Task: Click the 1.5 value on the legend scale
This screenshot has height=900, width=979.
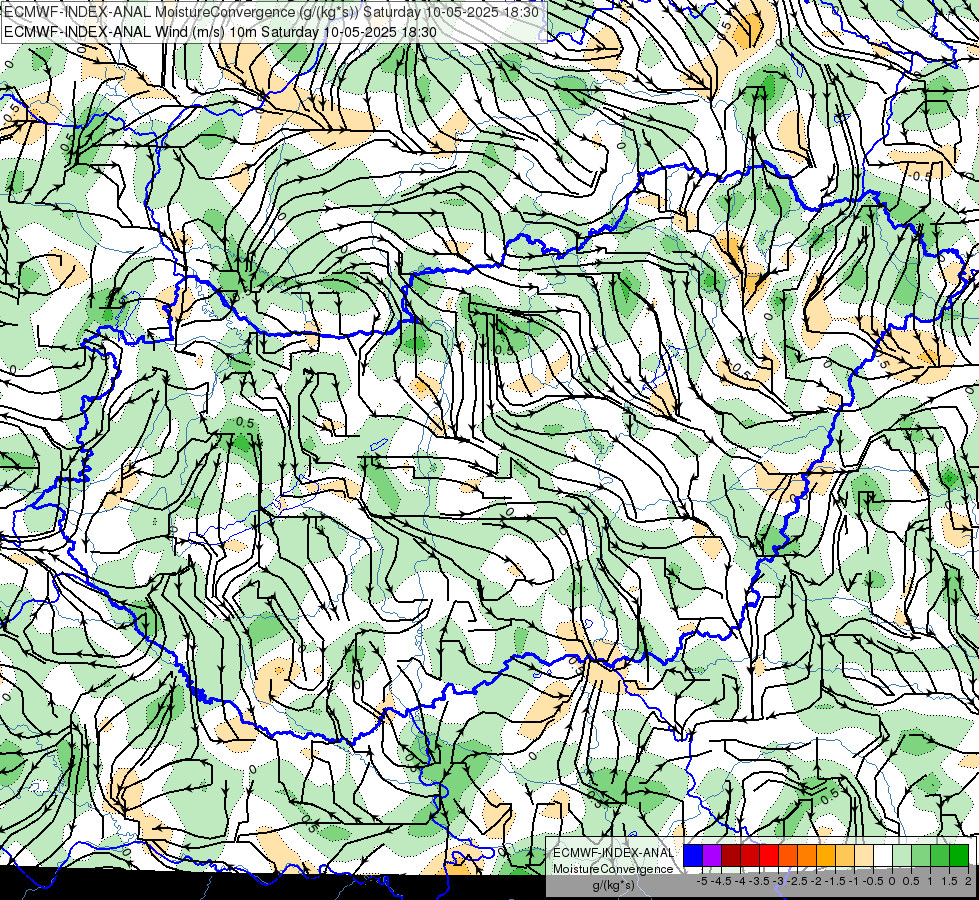Action: tap(949, 881)
